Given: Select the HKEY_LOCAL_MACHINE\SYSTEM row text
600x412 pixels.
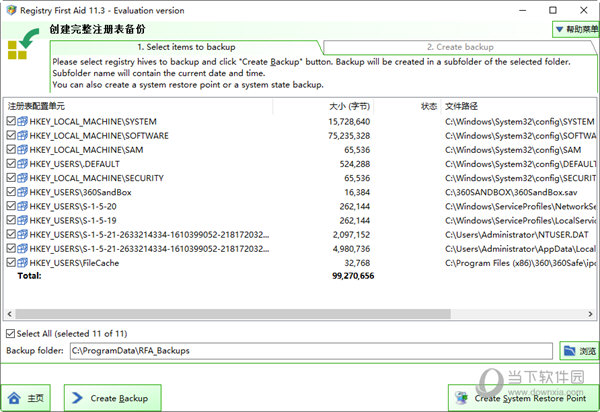Looking at the screenshot, I should point(93,122).
